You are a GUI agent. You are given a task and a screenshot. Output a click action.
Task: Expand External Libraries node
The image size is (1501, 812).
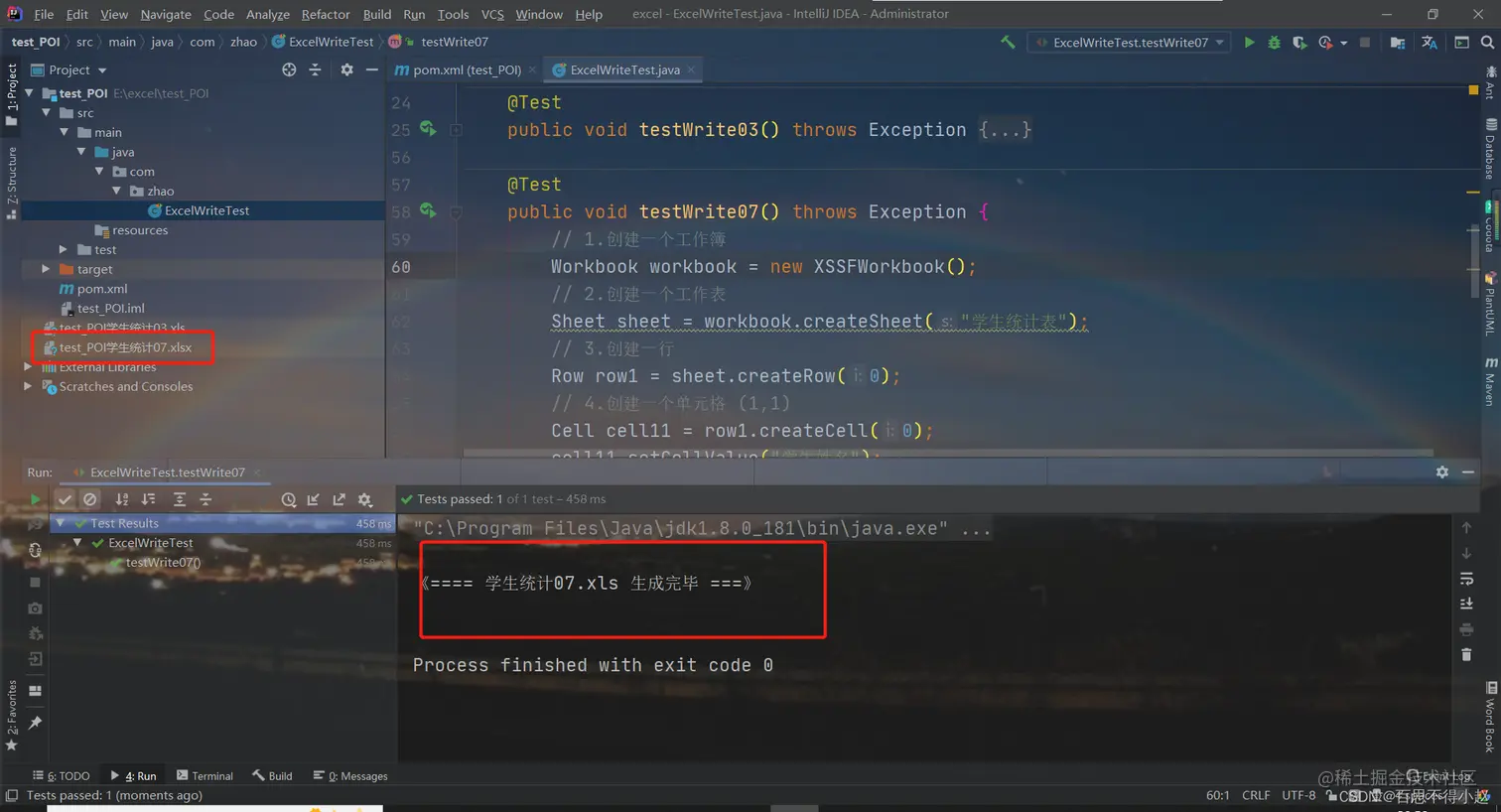[28, 367]
